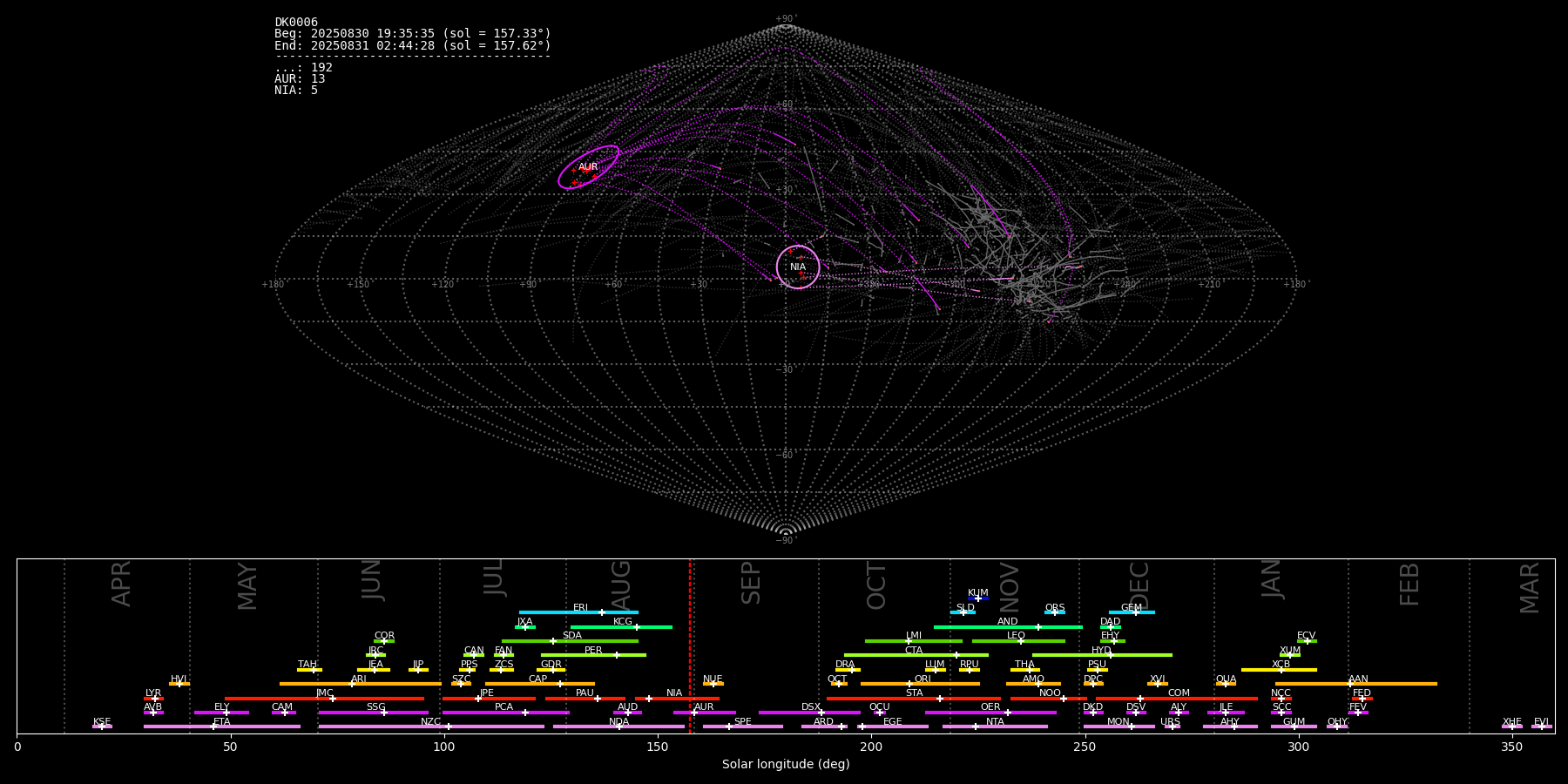The height and width of the screenshot is (784, 1568).
Task: Click the purple OER shower bar
Action: pyautogui.click(x=990, y=713)
